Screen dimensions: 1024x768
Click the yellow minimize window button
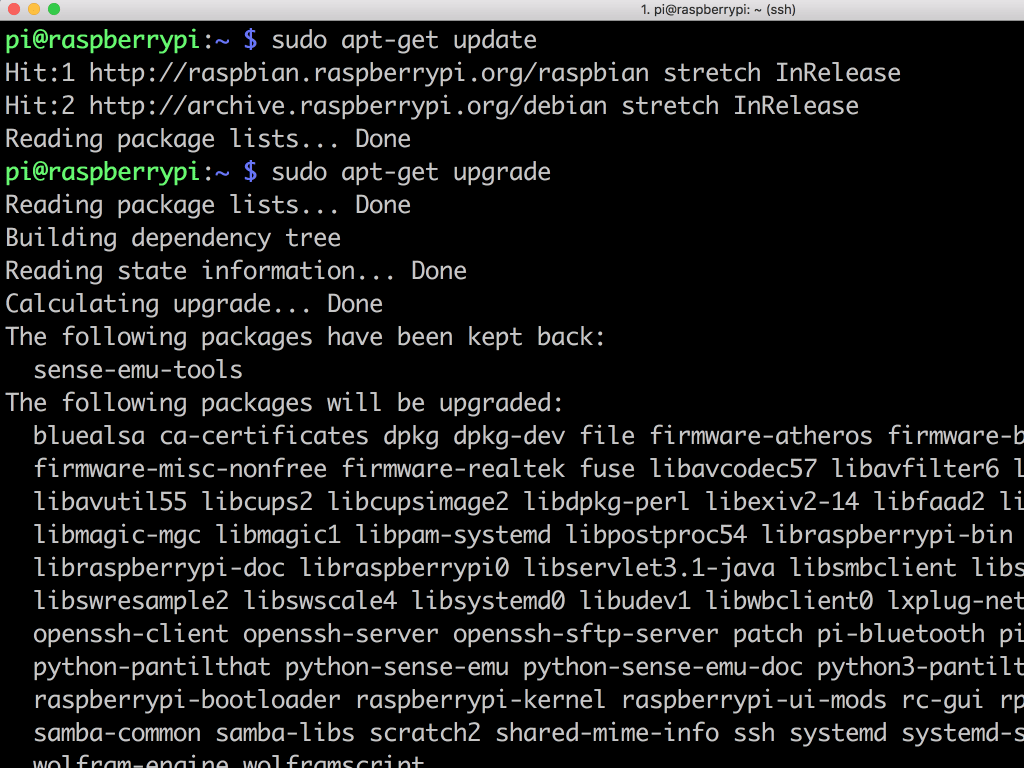(34, 9)
